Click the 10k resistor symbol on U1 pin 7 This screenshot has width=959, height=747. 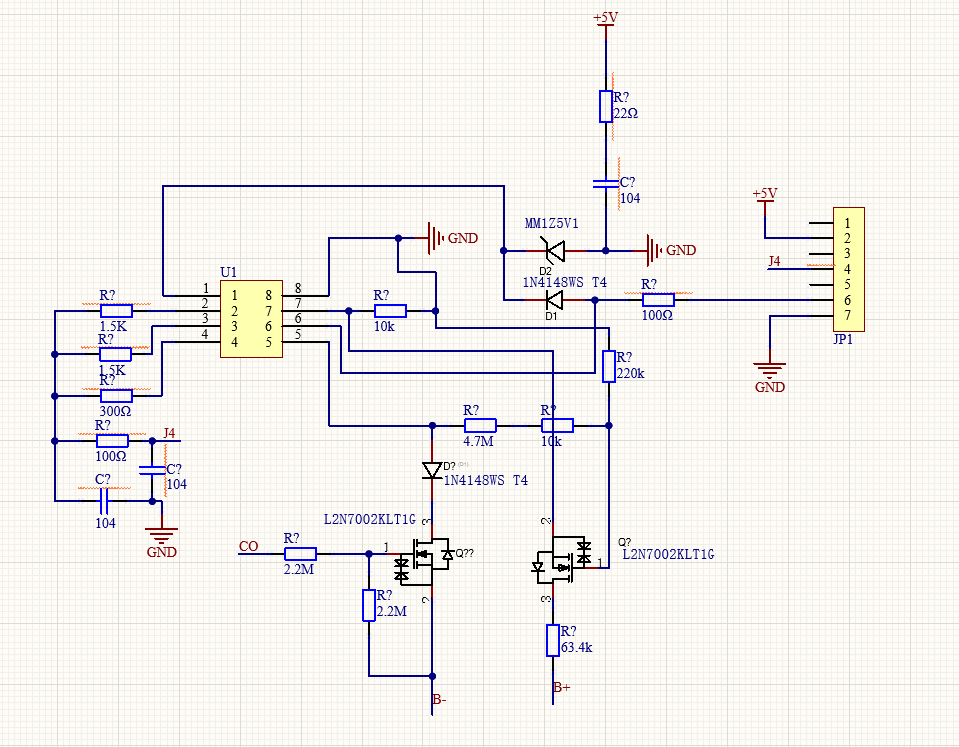tap(390, 311)
